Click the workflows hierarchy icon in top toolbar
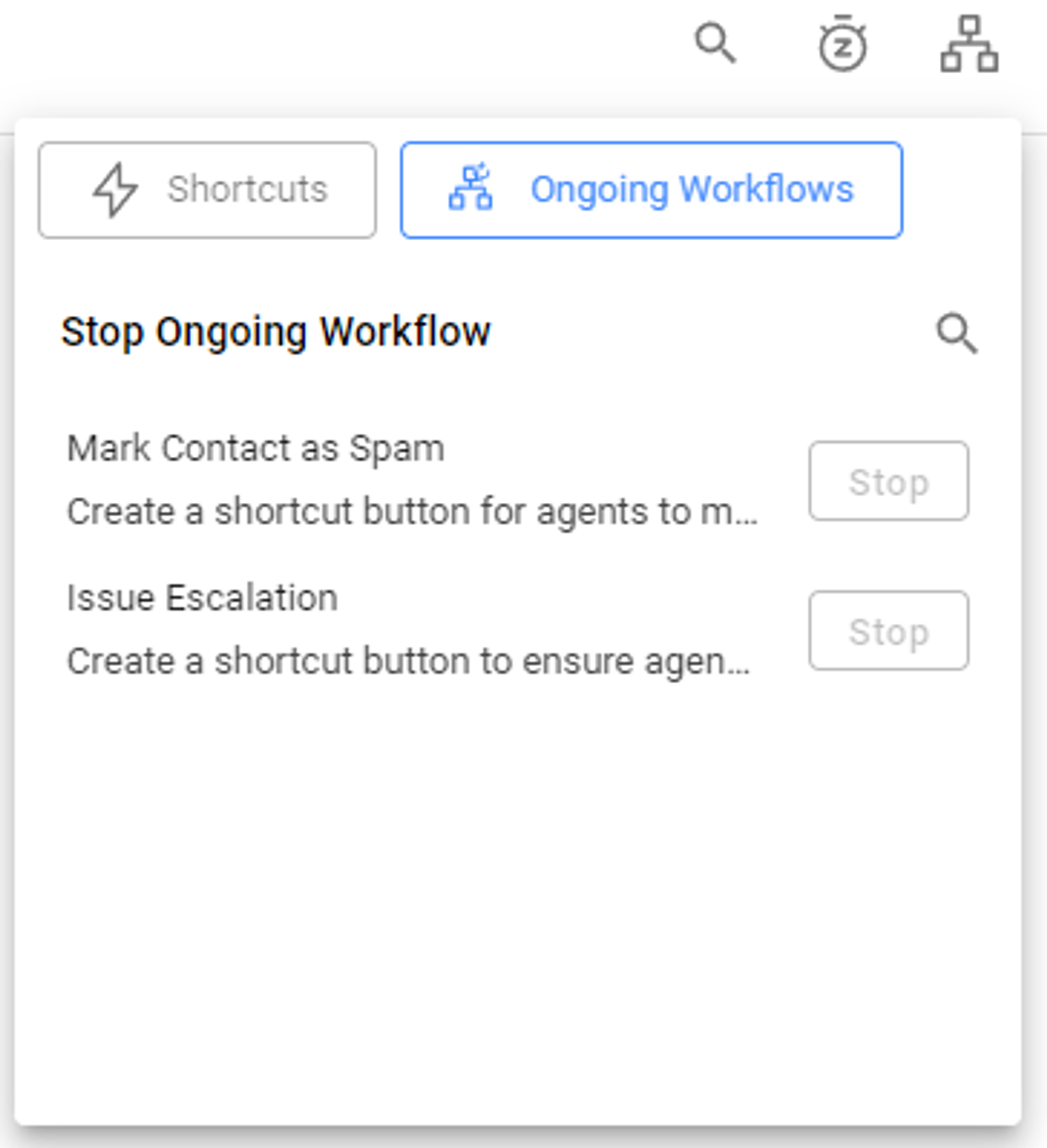Screen dimensions: 1047x1148 [x=969, y=45]
